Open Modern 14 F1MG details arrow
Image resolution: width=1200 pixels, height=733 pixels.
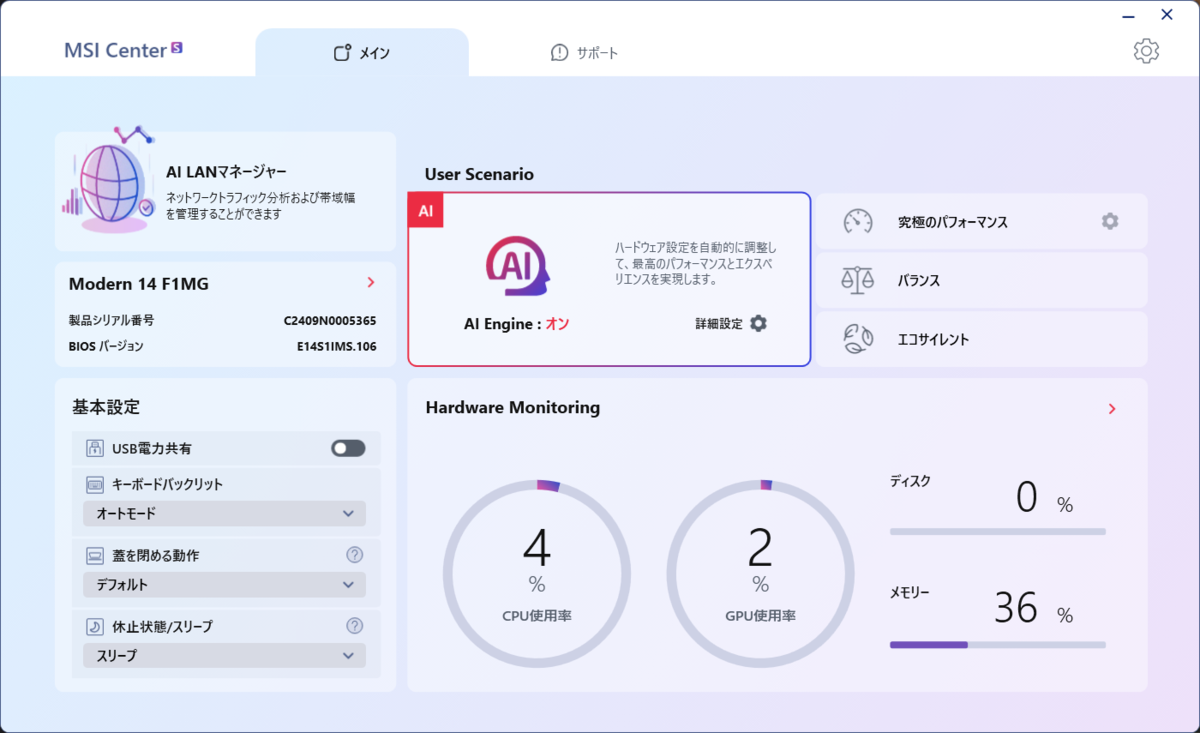coord(371,283)
